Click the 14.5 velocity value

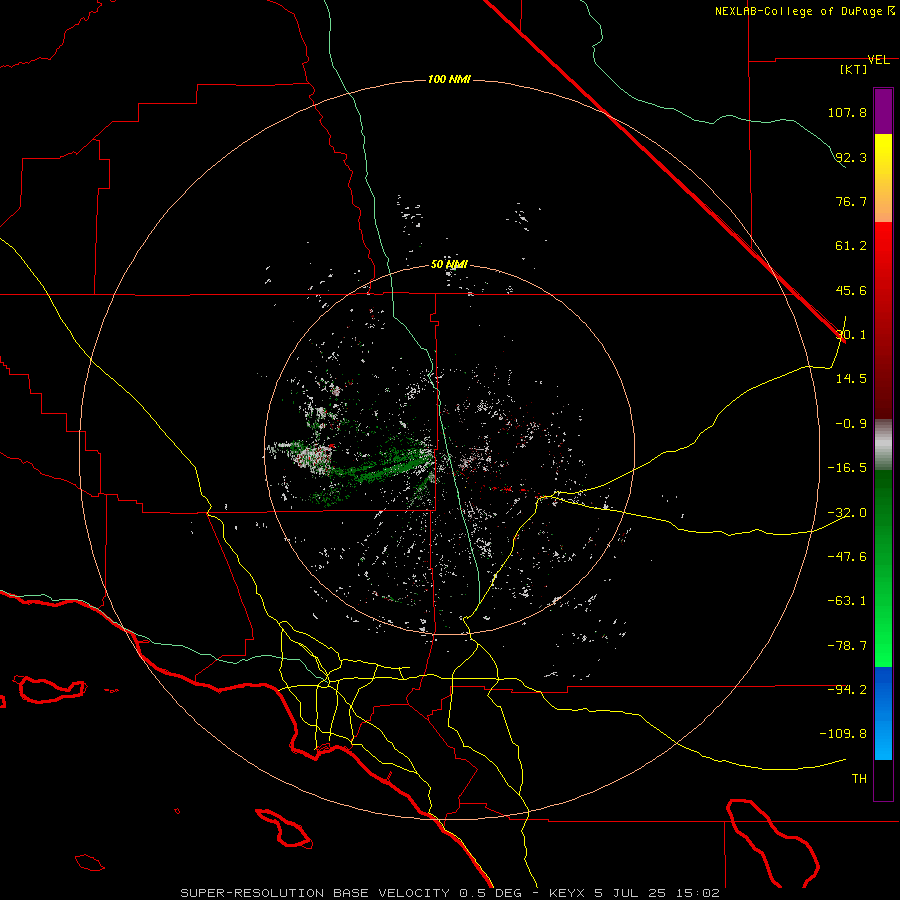(x=851, y=379)
